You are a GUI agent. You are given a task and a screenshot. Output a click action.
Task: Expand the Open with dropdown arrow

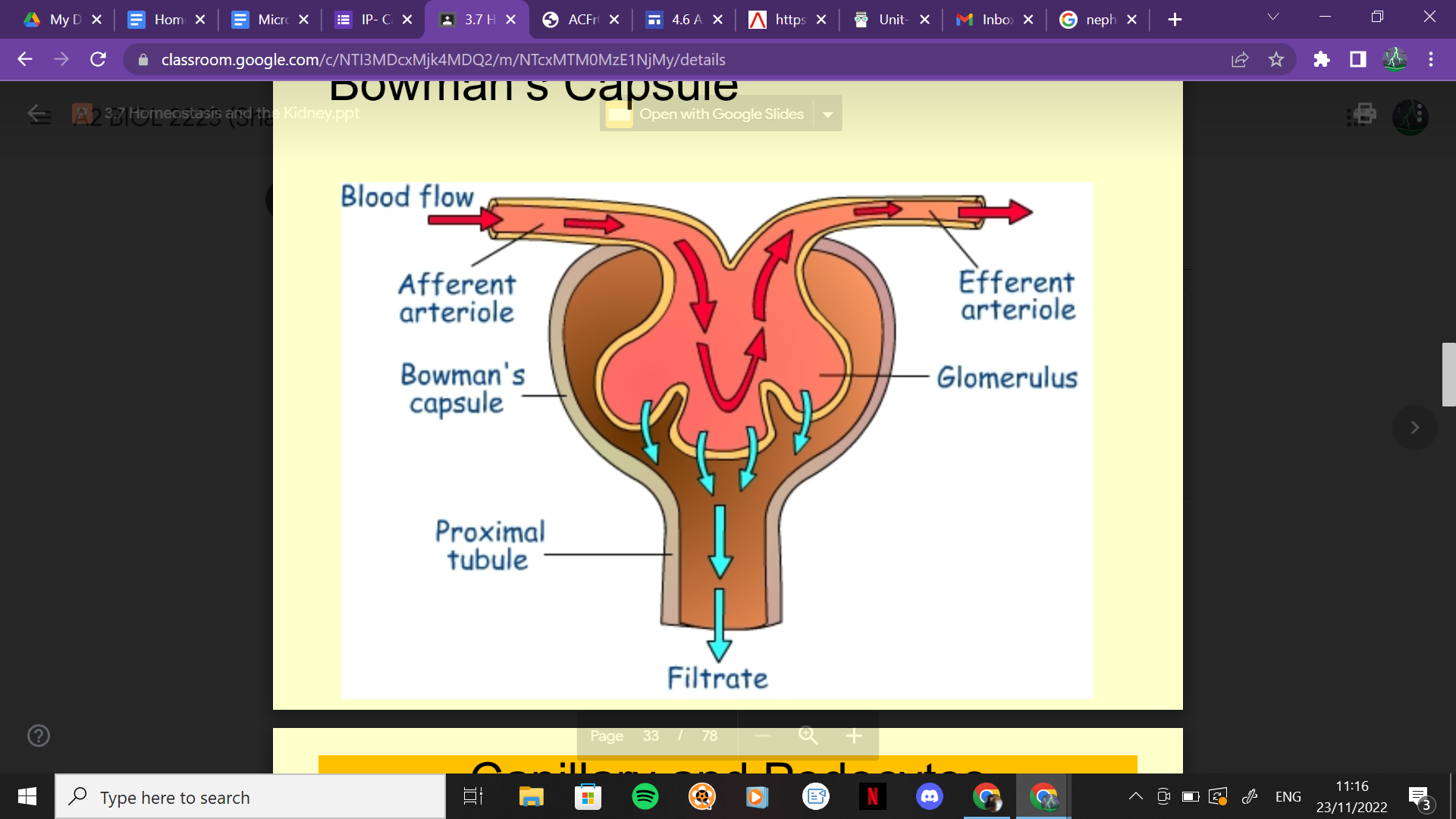point(828,115)
